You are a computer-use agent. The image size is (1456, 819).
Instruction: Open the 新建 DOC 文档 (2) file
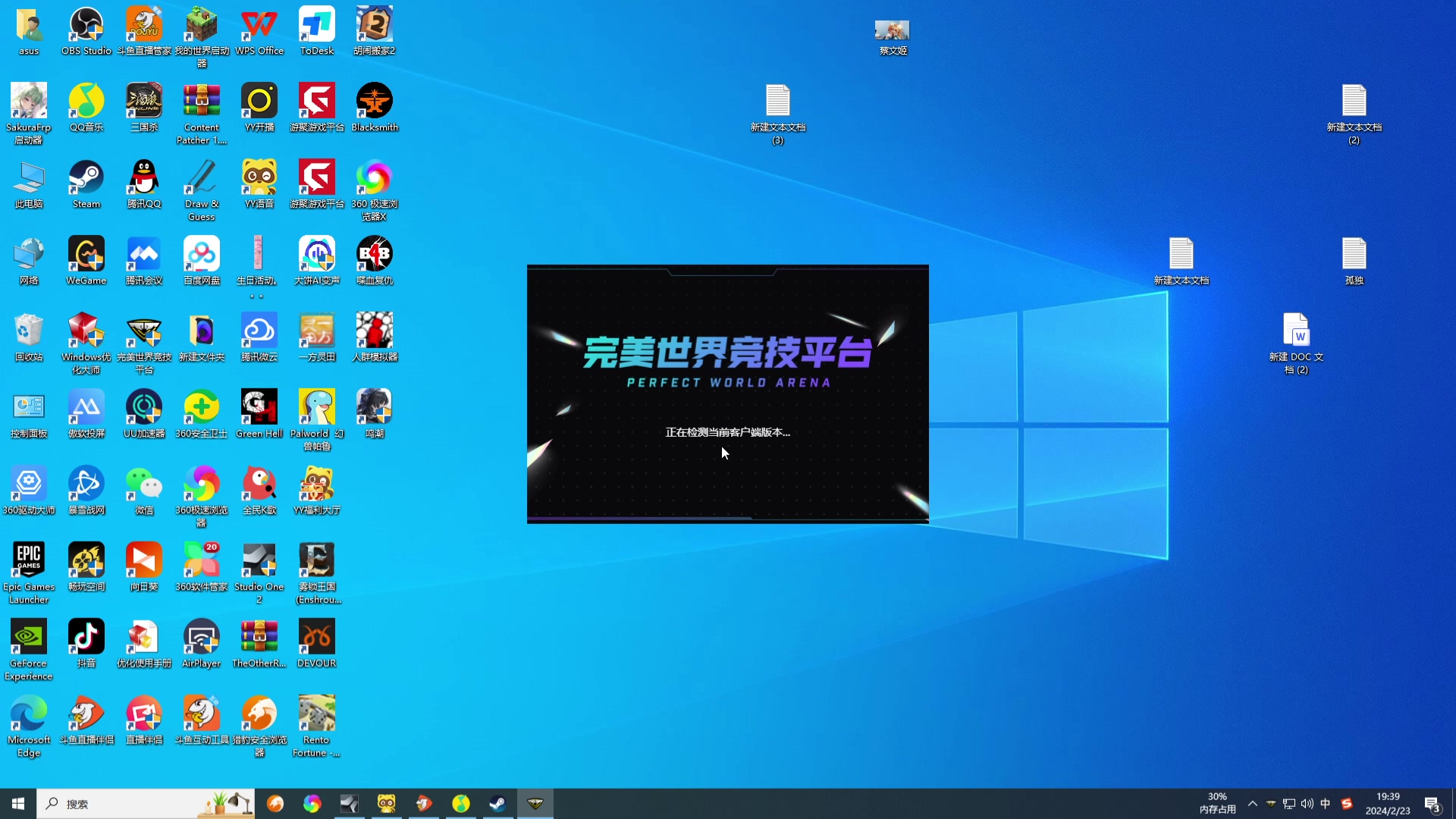click(1297, 344)
